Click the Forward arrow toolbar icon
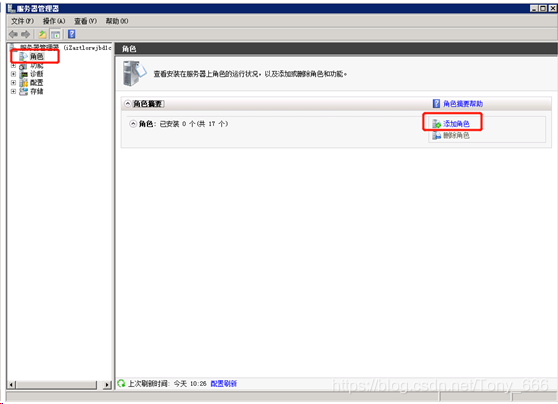558x404 pixels. [25, 34]
